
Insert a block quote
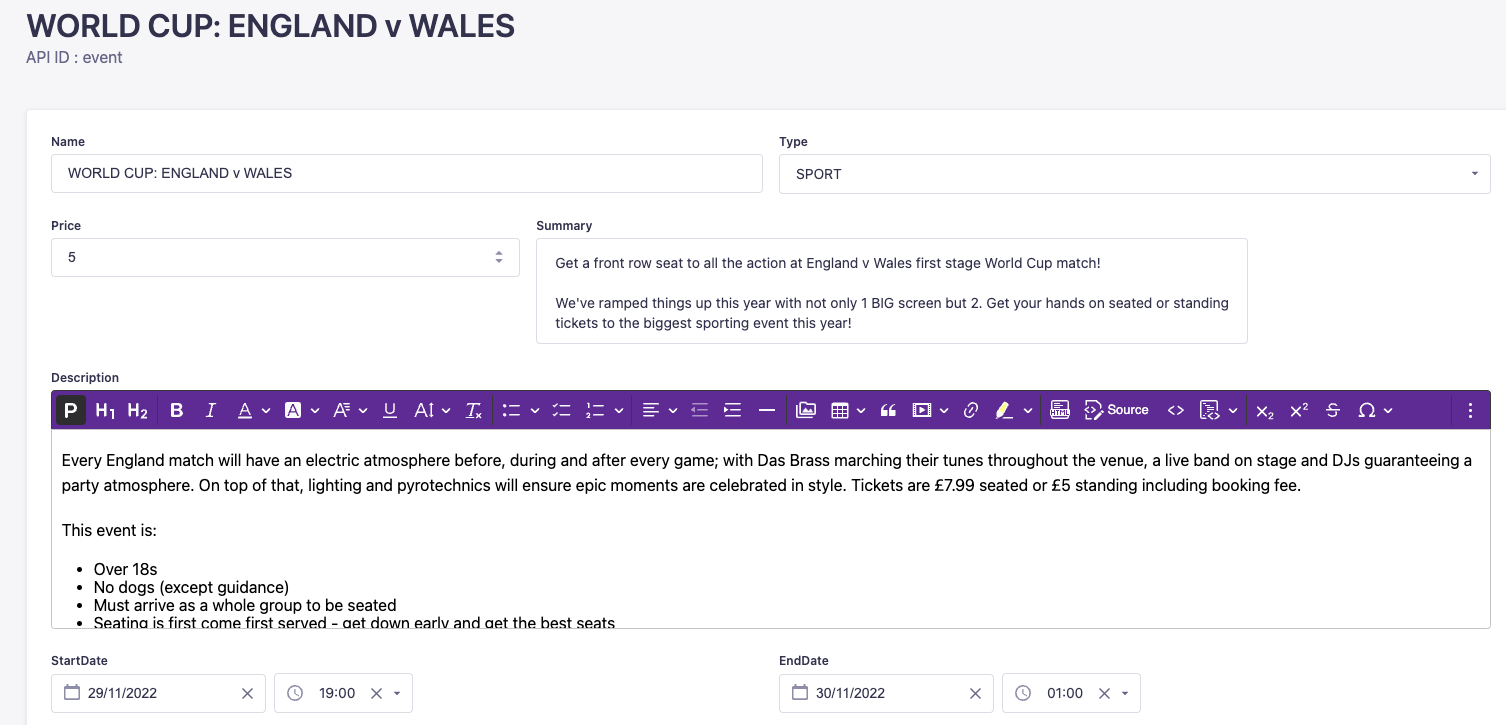click(x=888, y=410)
